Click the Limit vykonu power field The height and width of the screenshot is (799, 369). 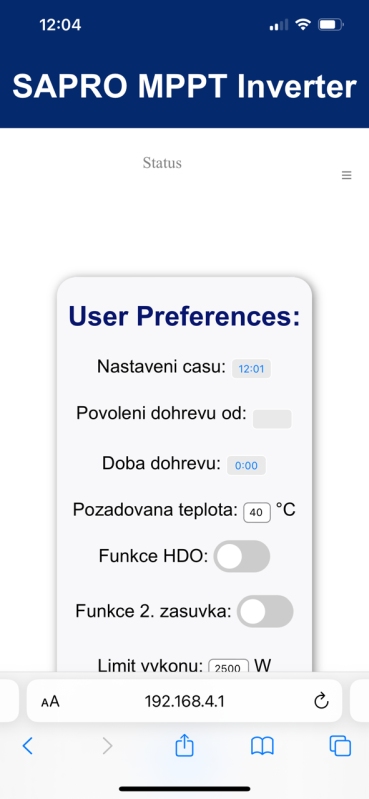228,665
